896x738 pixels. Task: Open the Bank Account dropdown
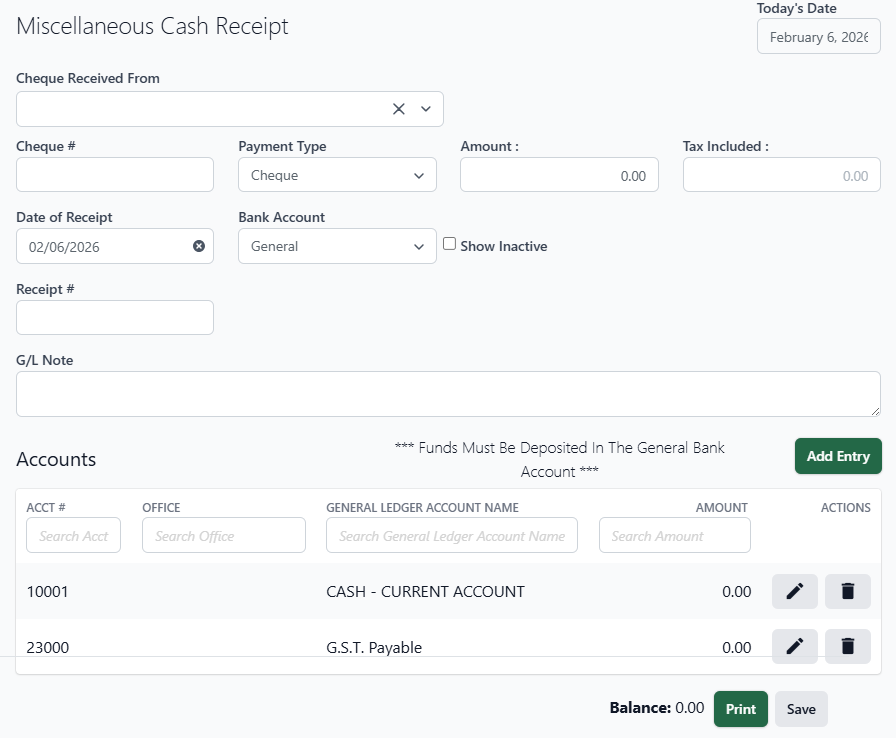337,246
